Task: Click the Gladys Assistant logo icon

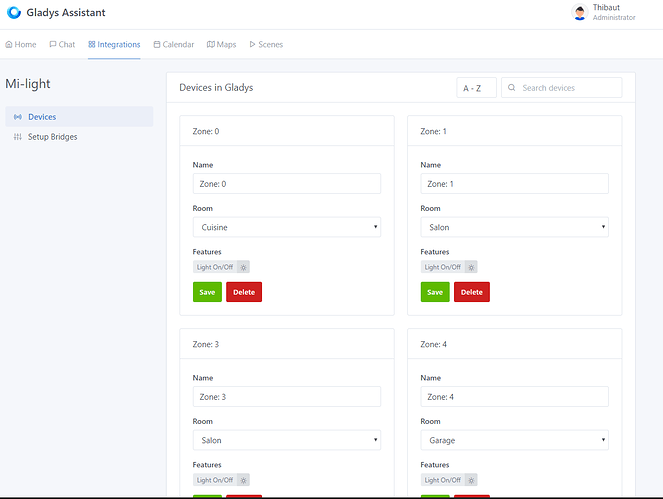Action: point(14,13)
